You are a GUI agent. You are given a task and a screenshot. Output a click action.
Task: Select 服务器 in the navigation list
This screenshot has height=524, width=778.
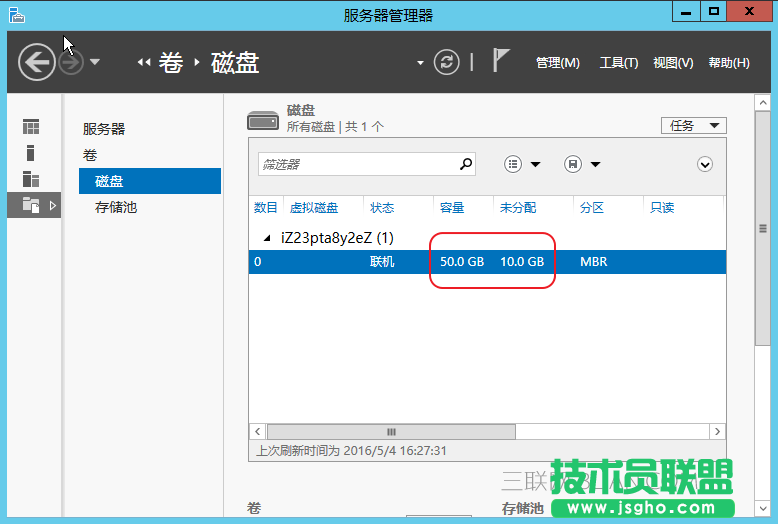tap(104, 129)
